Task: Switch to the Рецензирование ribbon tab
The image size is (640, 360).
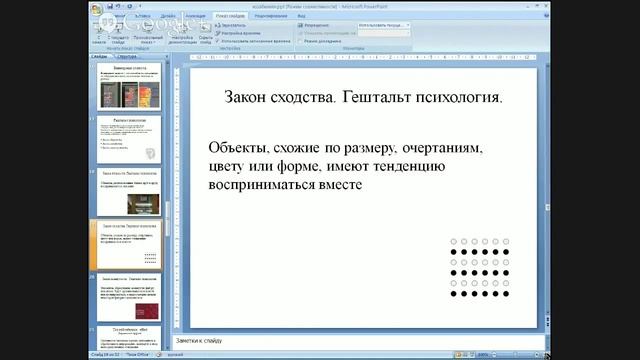Action: click(271, 16)
